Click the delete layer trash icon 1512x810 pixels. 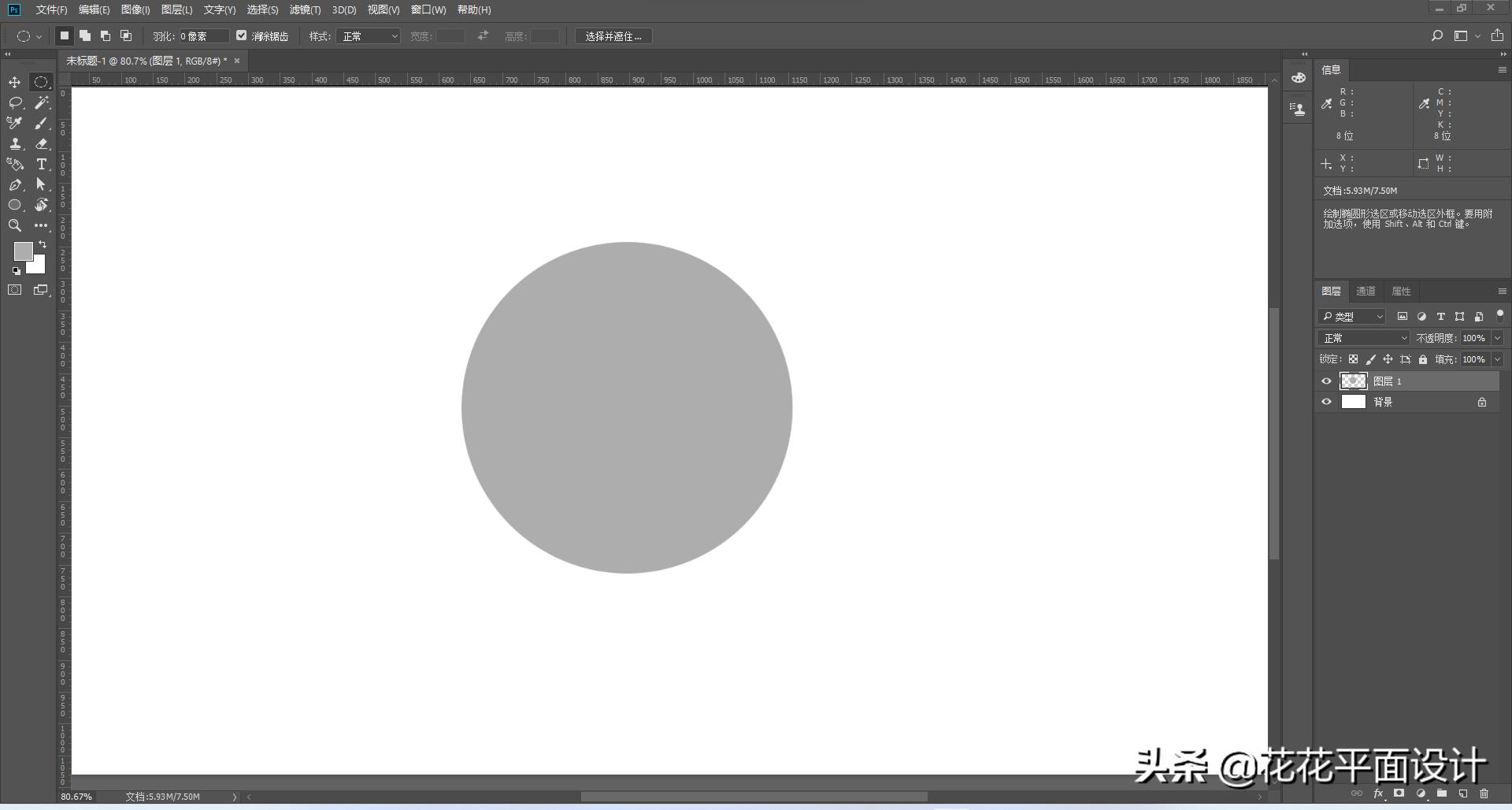tap(1484, 793)
